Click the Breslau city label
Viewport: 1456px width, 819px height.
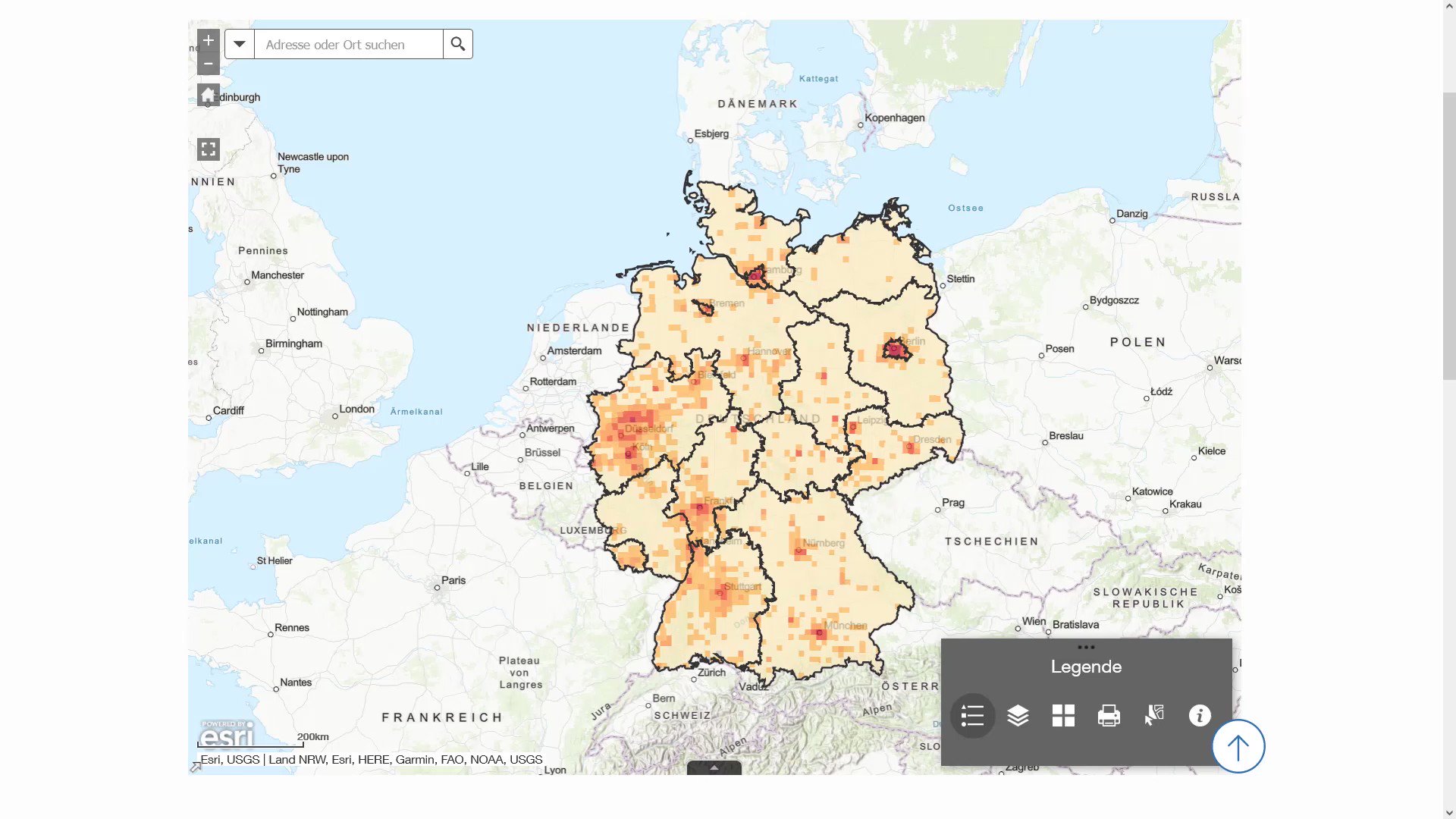1066,435
